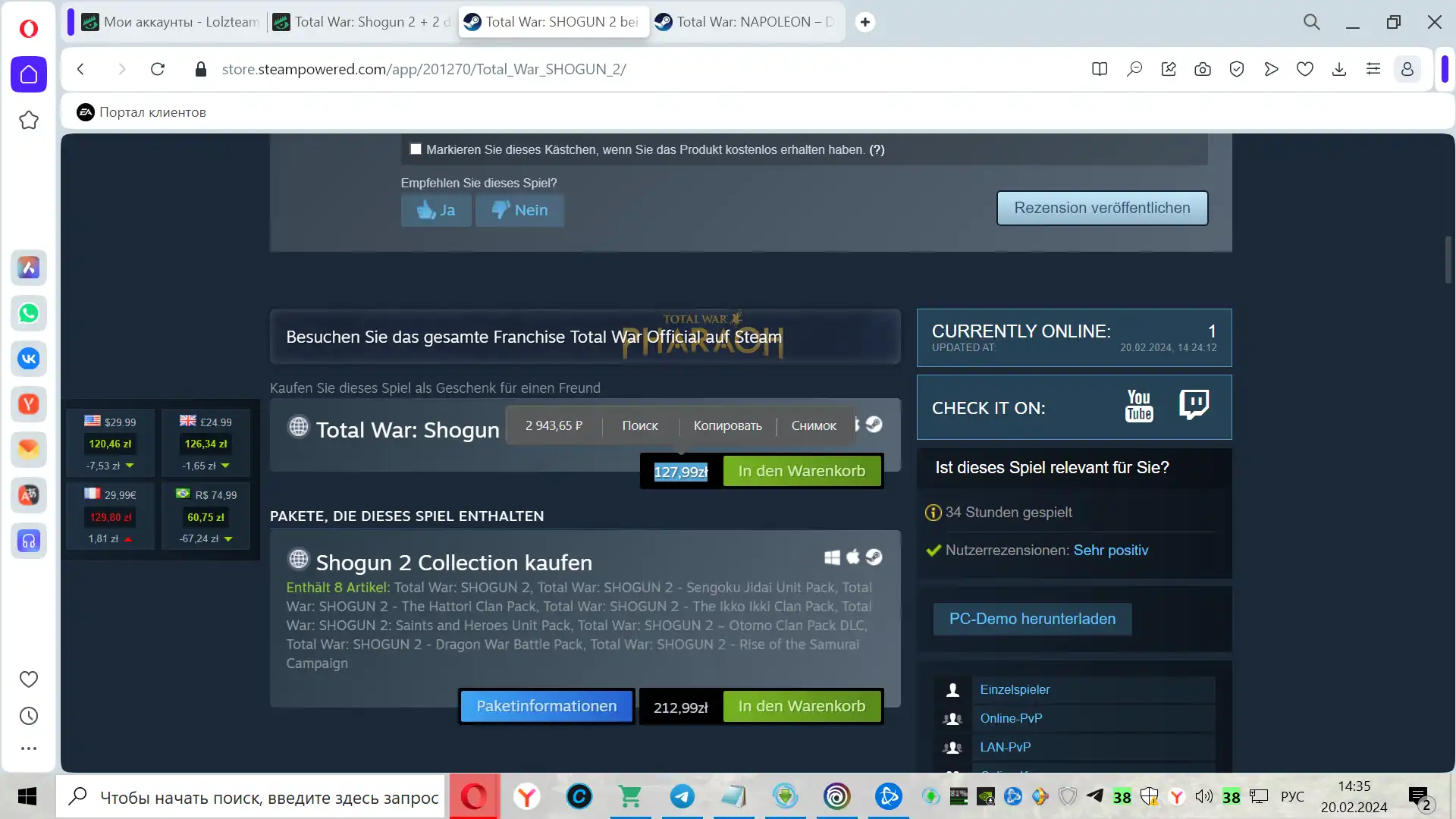The width and height of the screenshot is (1456, 819).
Task: Click the Opera snapshot camera icon
Action: (x=1203, y=69)
